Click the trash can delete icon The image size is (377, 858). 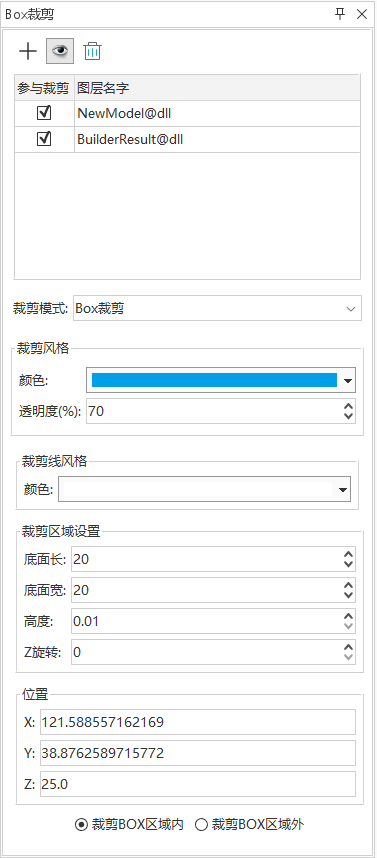92,51
